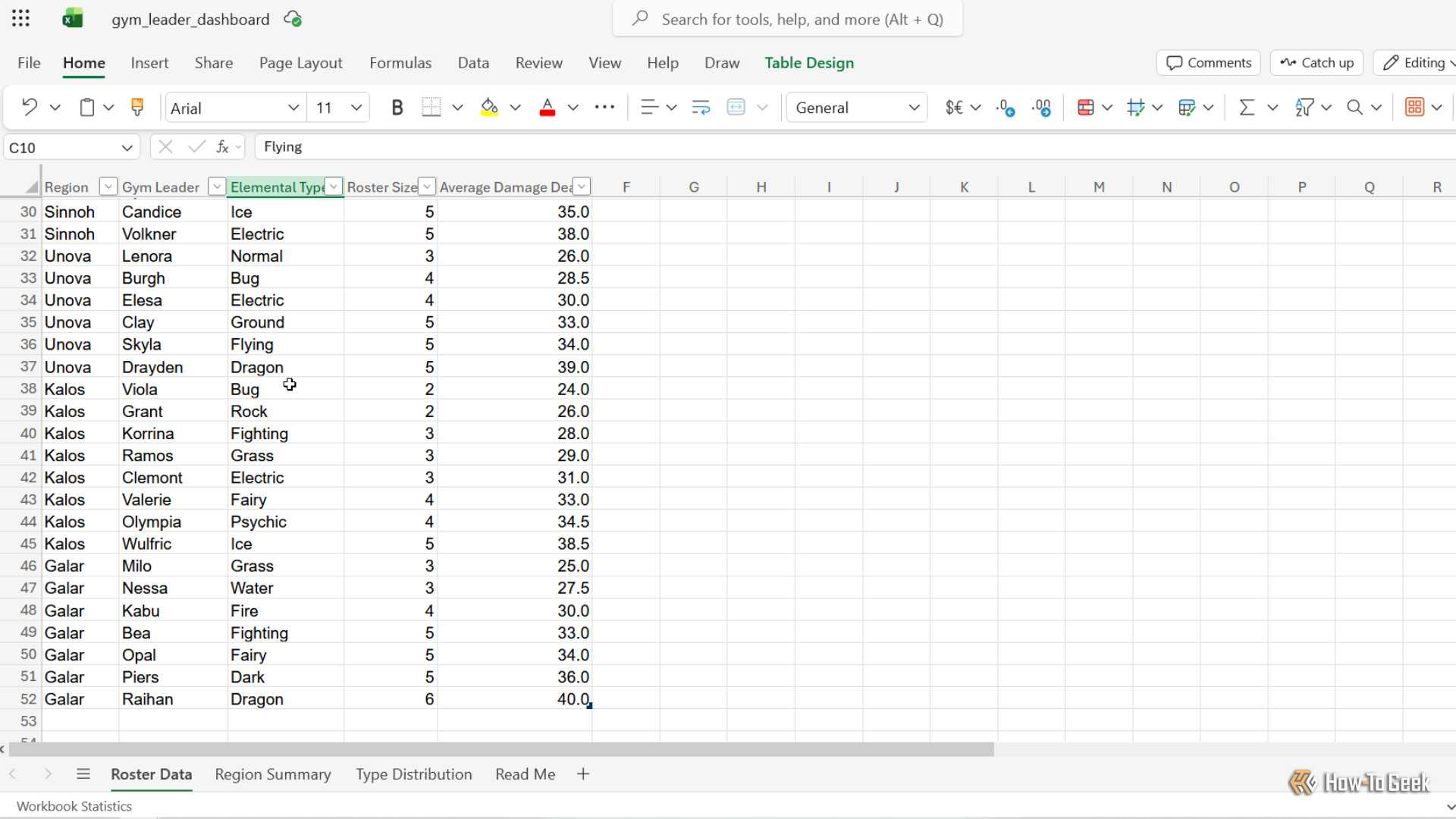Click the Comments button
Screen dimensions: 1456x819
coord(1209,63)
